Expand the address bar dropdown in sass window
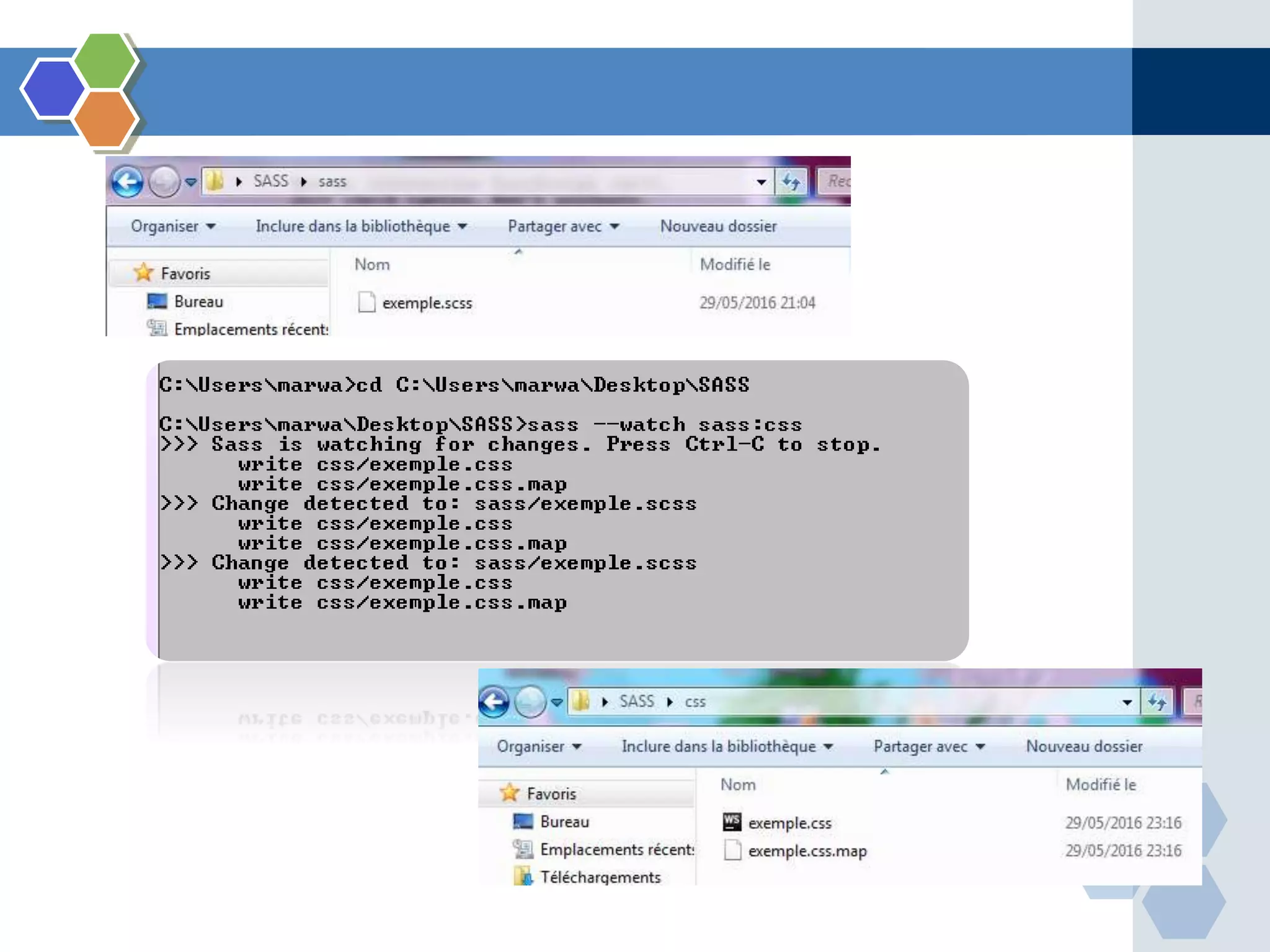 pos(761,182)
